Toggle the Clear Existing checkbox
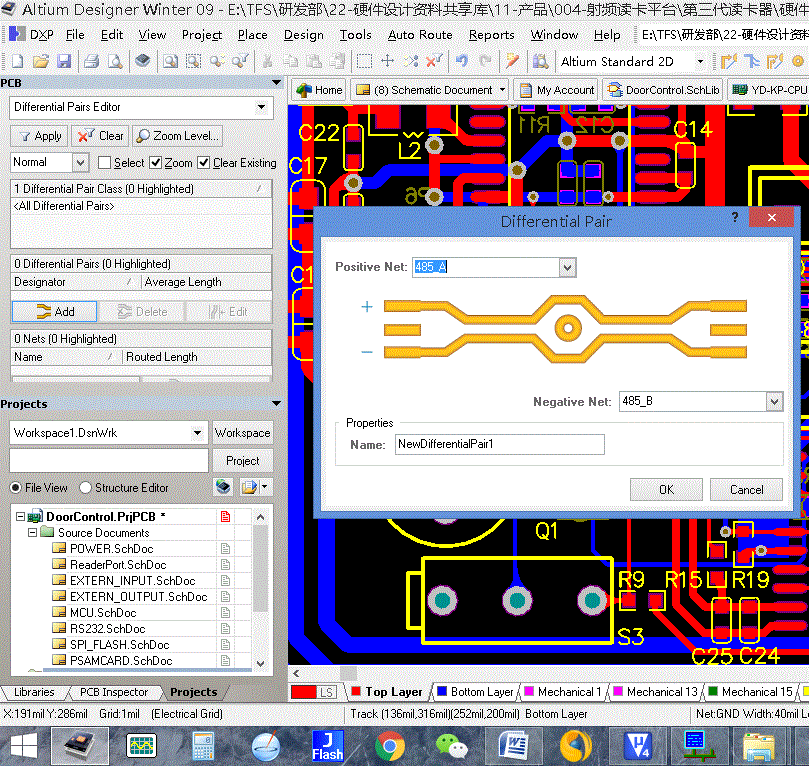 pos(204,162)
